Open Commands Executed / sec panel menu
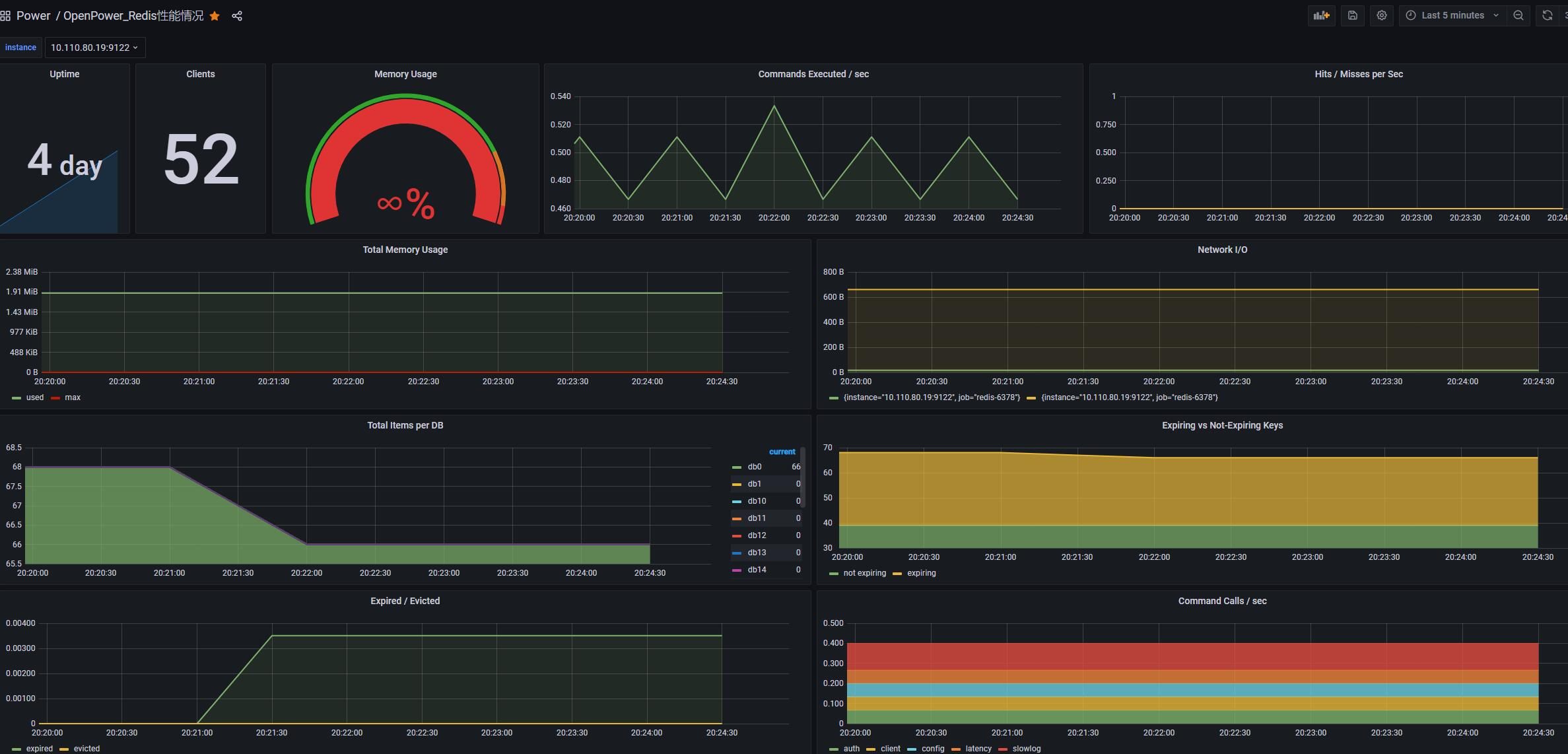Viewport: 1568px width, 754px height. [x=813, y=74]
